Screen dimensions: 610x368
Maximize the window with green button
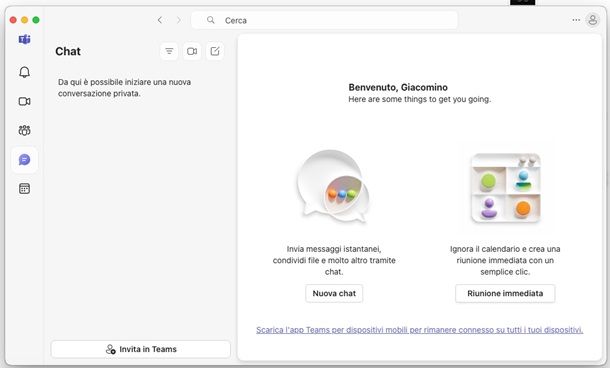(x=36, y=20)
